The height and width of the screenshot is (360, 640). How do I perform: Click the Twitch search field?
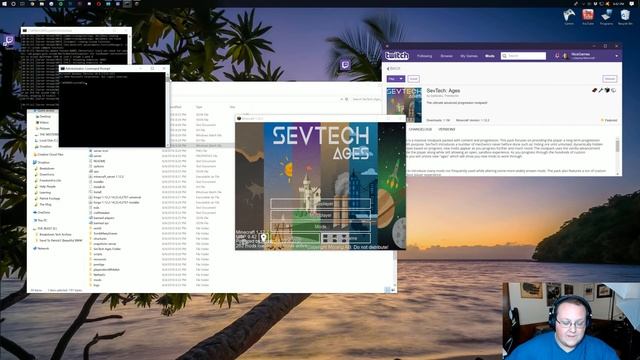click(523, 56)
